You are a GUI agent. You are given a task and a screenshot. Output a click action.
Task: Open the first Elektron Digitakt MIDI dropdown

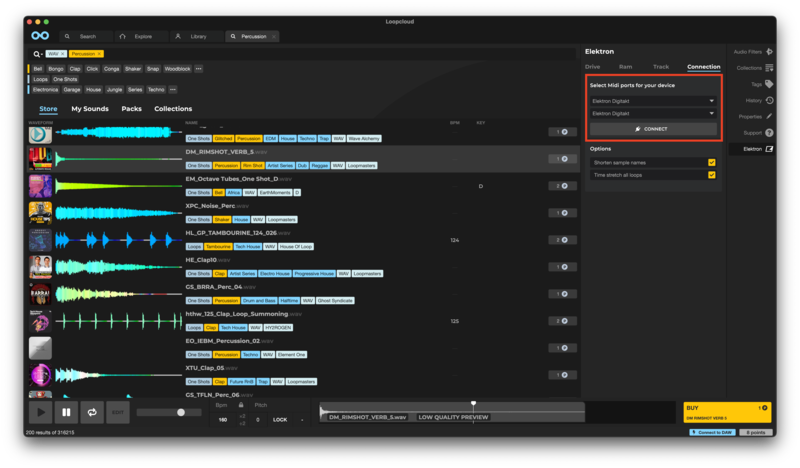coord(653,101)
